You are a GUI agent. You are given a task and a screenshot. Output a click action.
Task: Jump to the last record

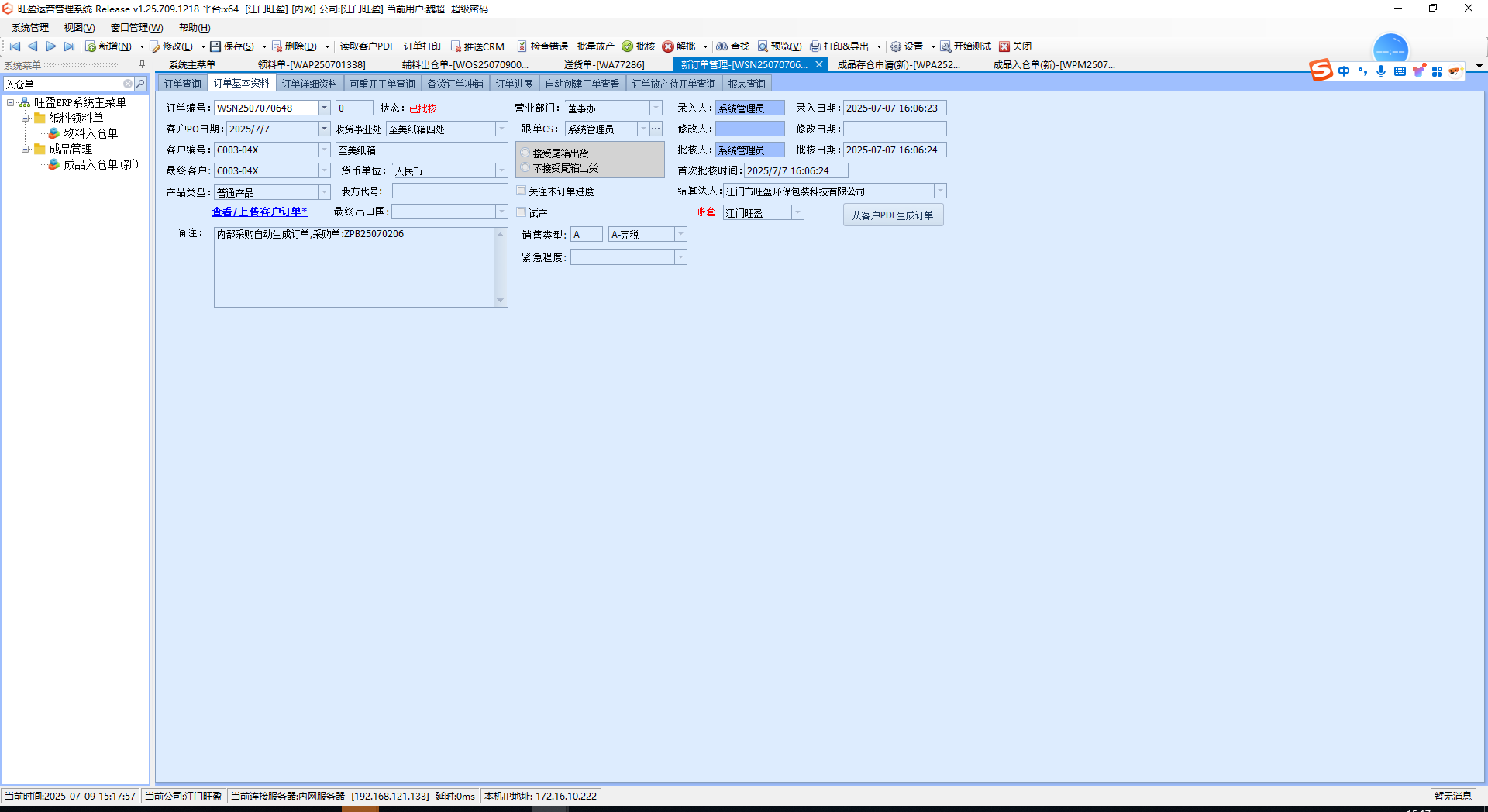pyautogui.click(x=70, y=46)
